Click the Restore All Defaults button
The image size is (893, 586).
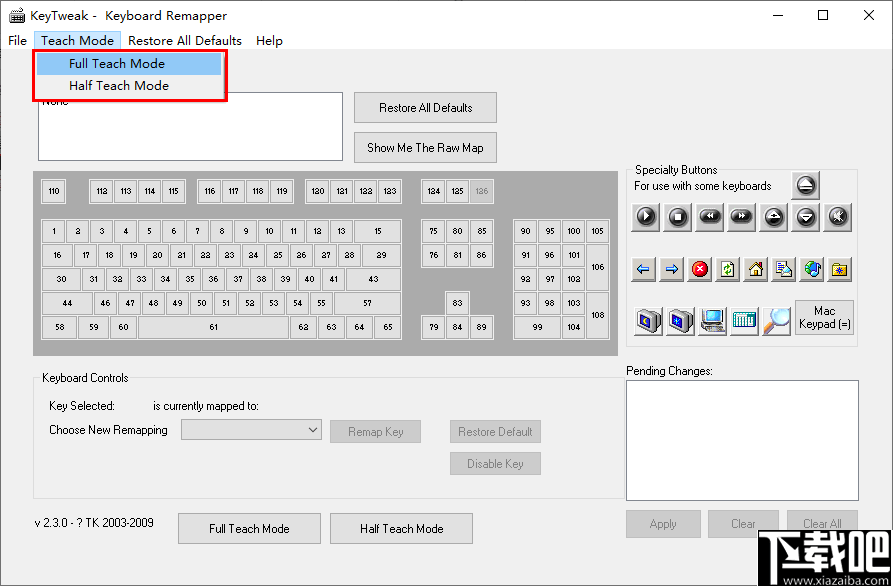[424, 107]
